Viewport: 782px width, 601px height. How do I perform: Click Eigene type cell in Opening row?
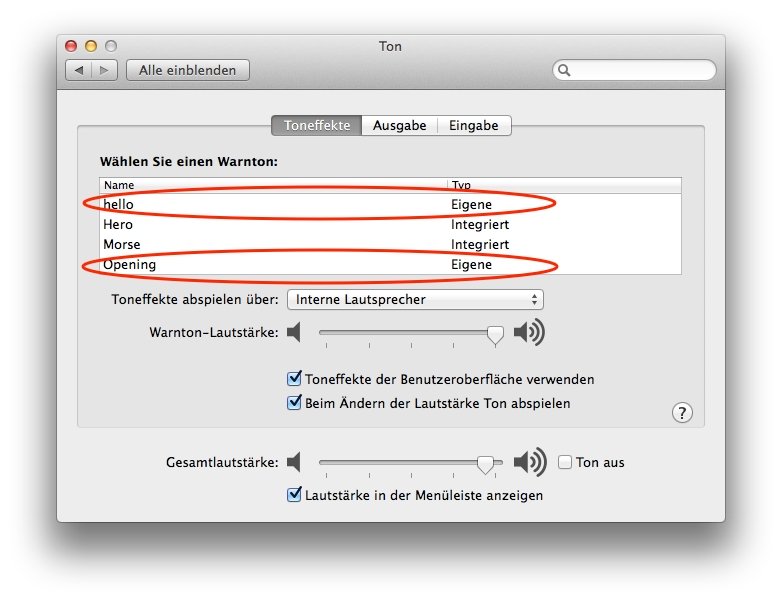(x=471, y=264)
